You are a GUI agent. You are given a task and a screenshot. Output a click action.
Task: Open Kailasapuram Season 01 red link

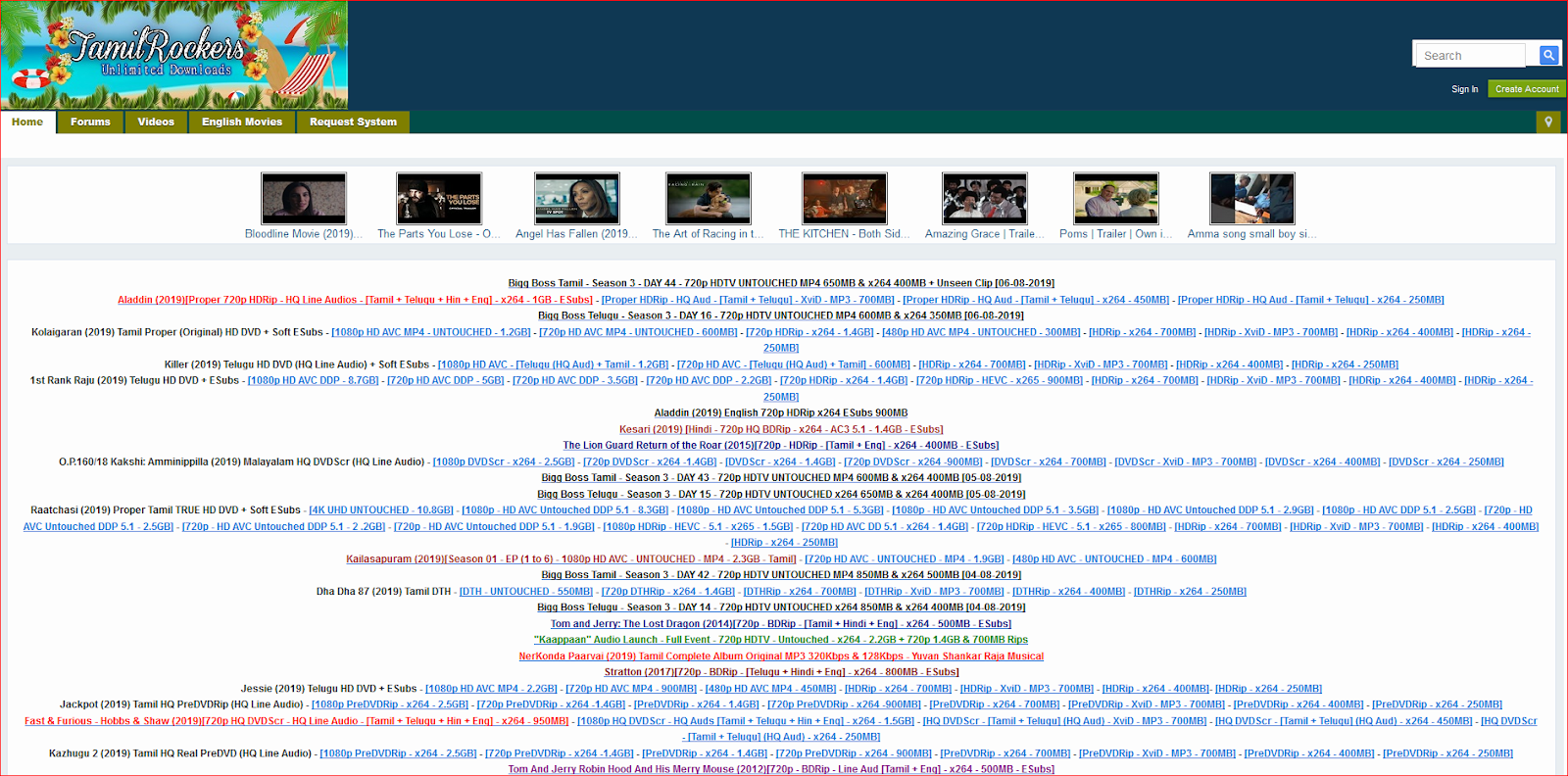click(571, 559)
